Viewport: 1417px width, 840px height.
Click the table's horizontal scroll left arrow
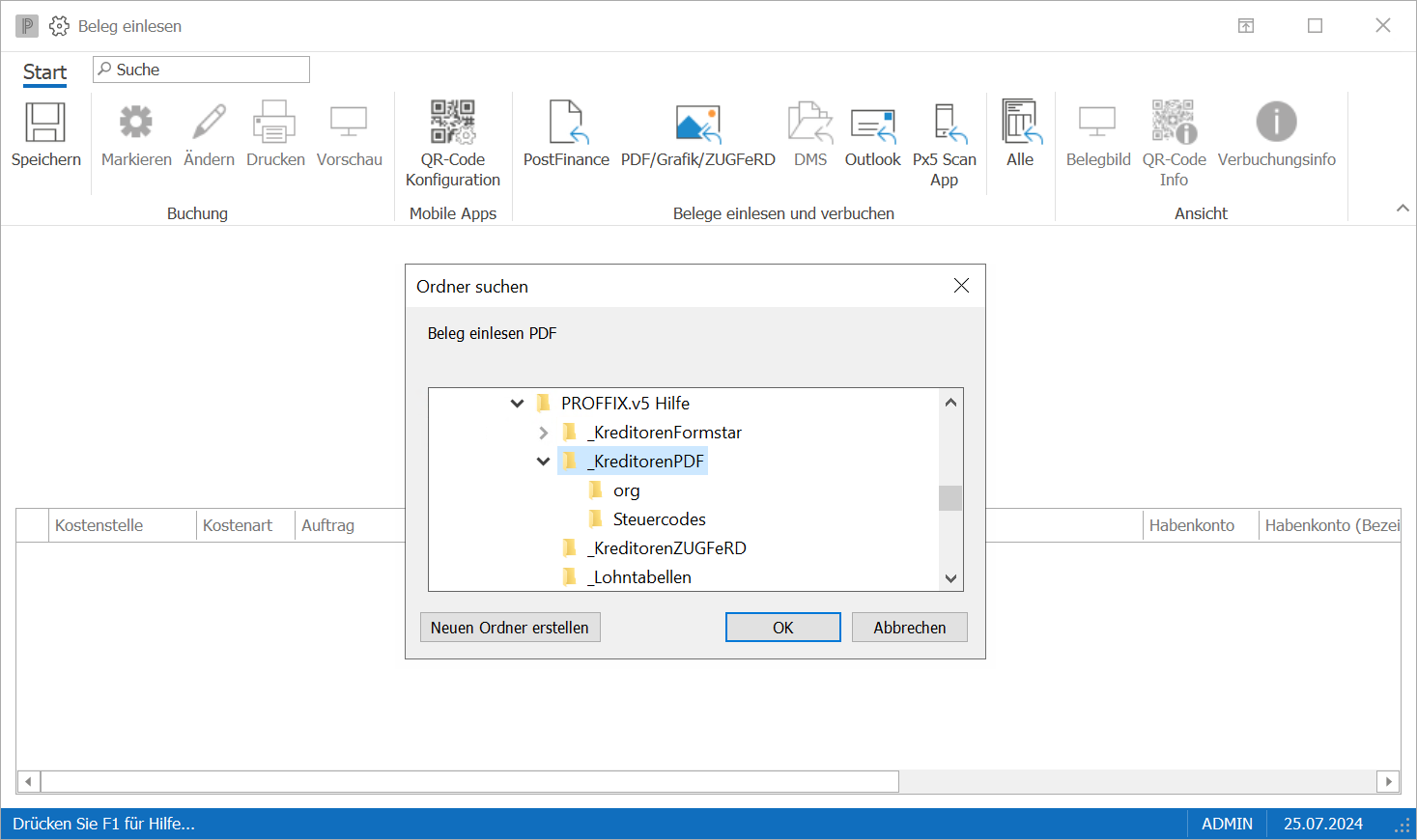coord(29,781)
